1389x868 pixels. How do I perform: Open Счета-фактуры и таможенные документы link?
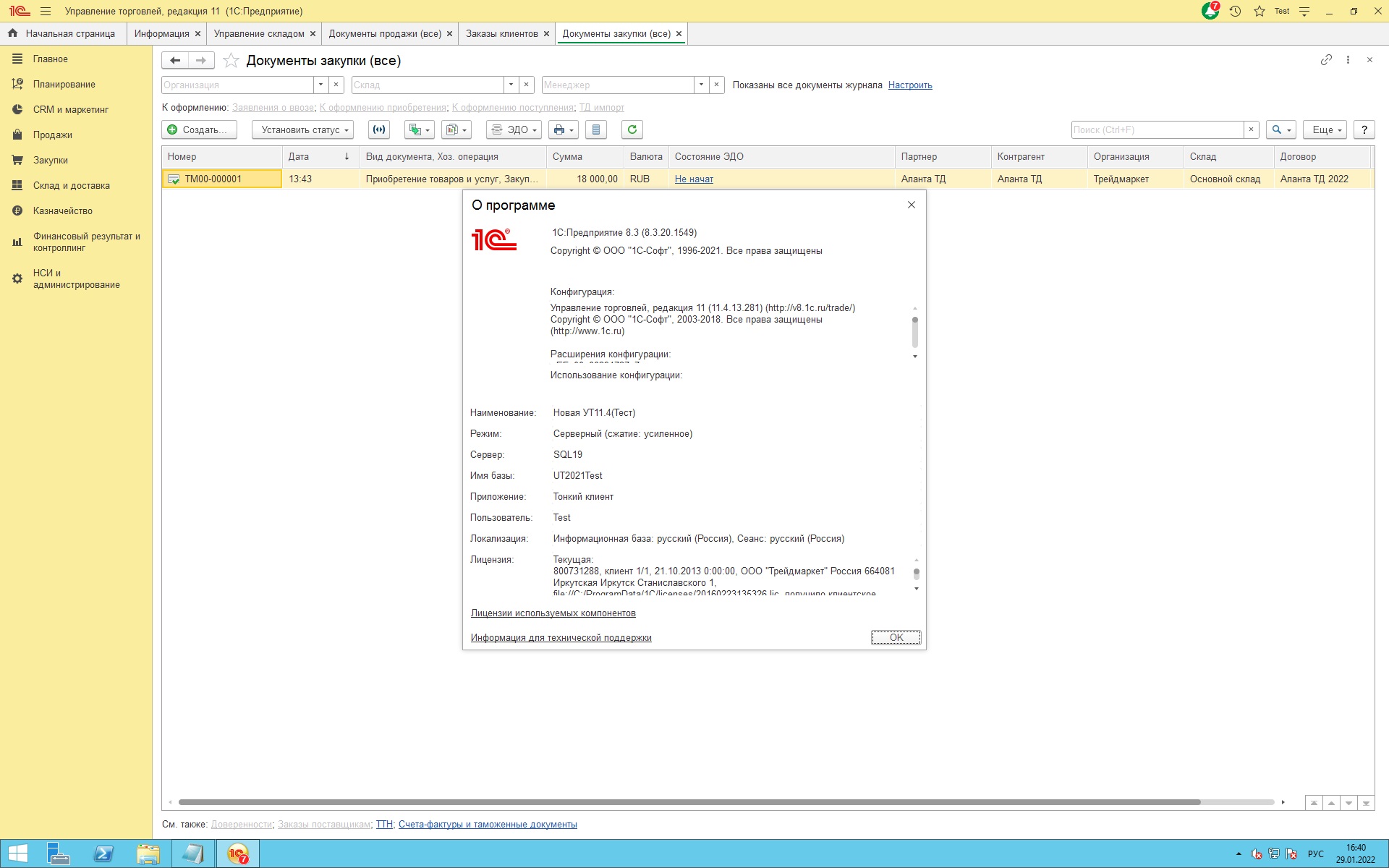pos(488,824)
